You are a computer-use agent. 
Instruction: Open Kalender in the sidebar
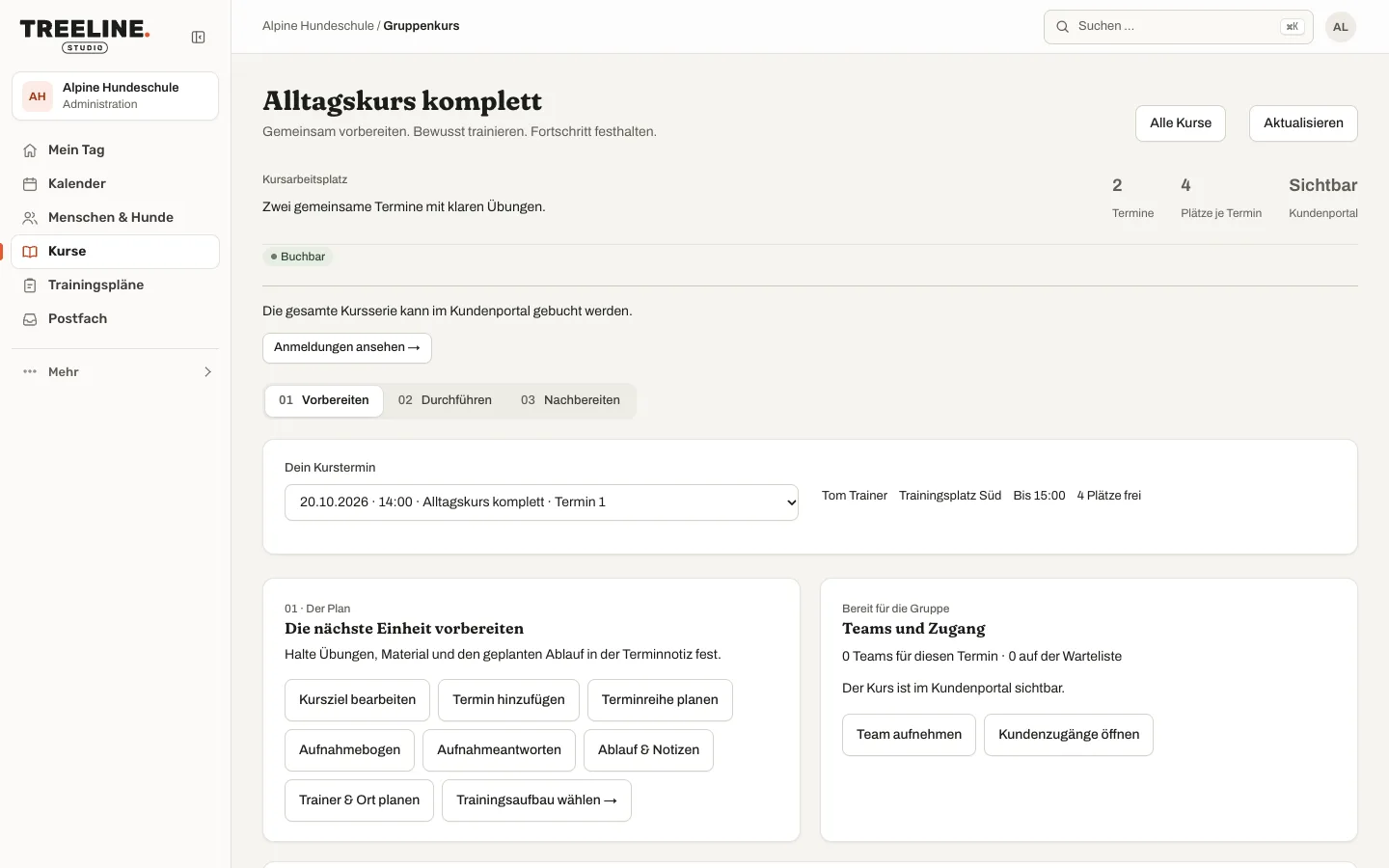[x=116, y=184]
